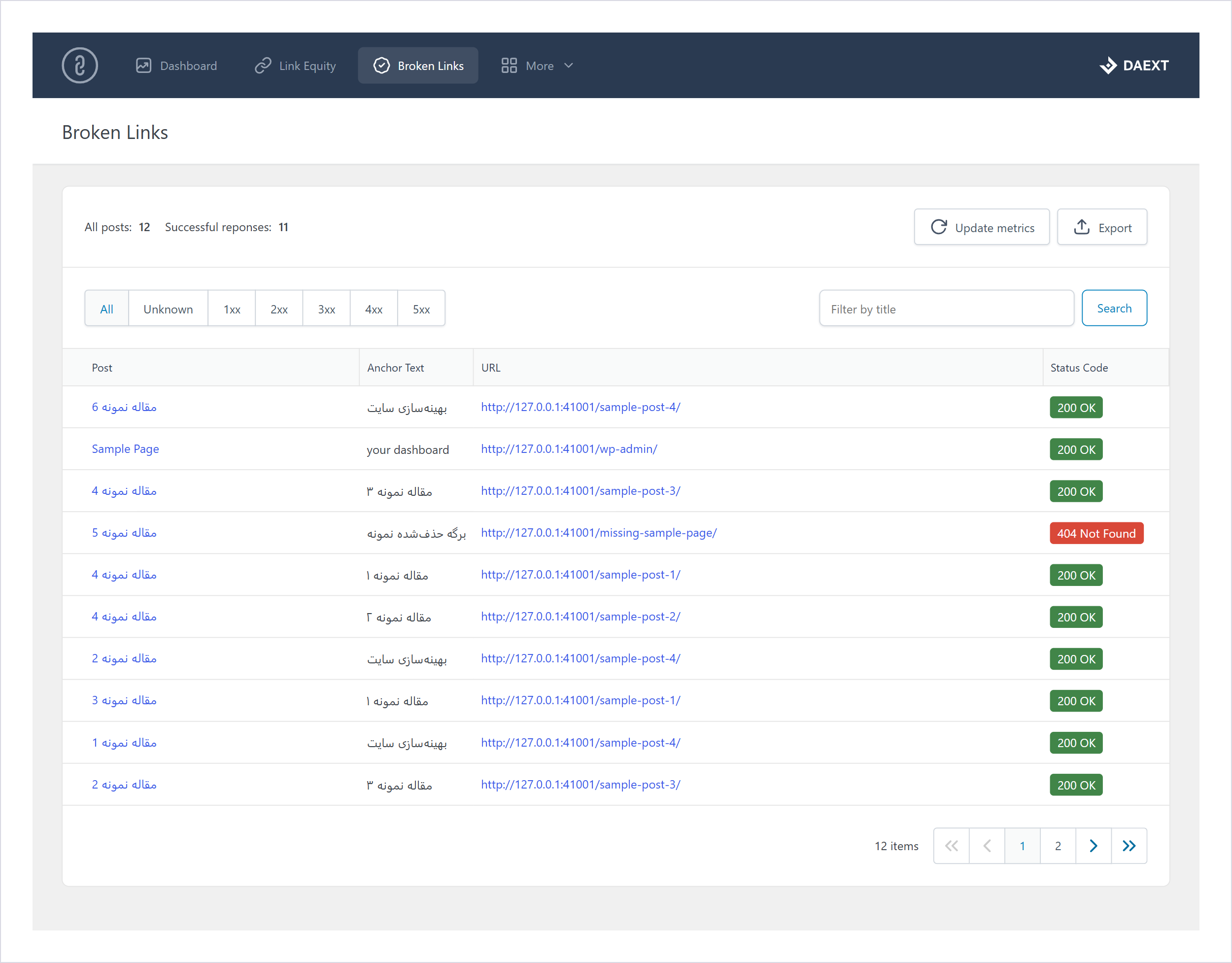
Task: Click the 404 Not Found status badge
Action: (x=1096, y=533)
